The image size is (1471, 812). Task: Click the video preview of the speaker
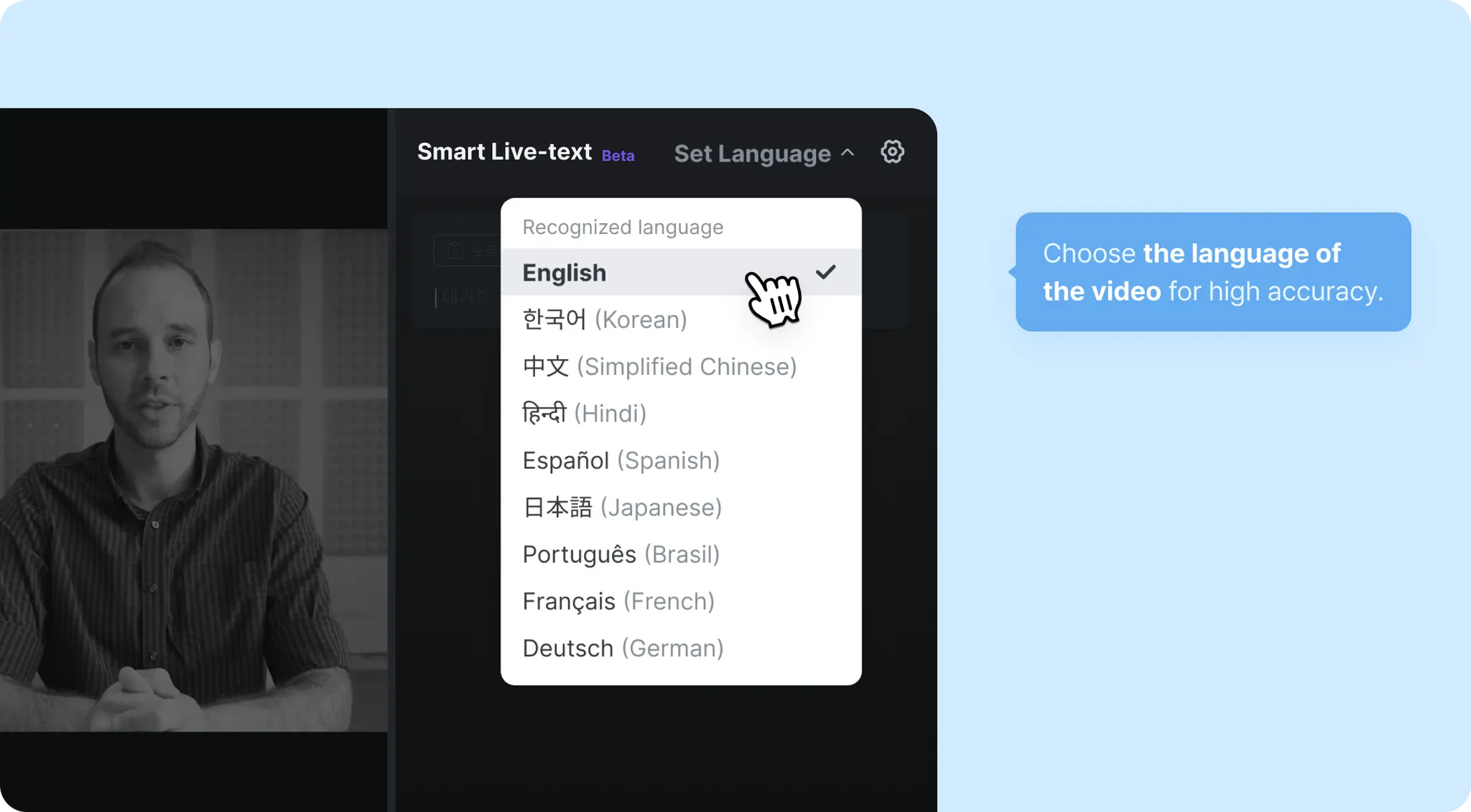pyautogui.click(x=194, y=480)
